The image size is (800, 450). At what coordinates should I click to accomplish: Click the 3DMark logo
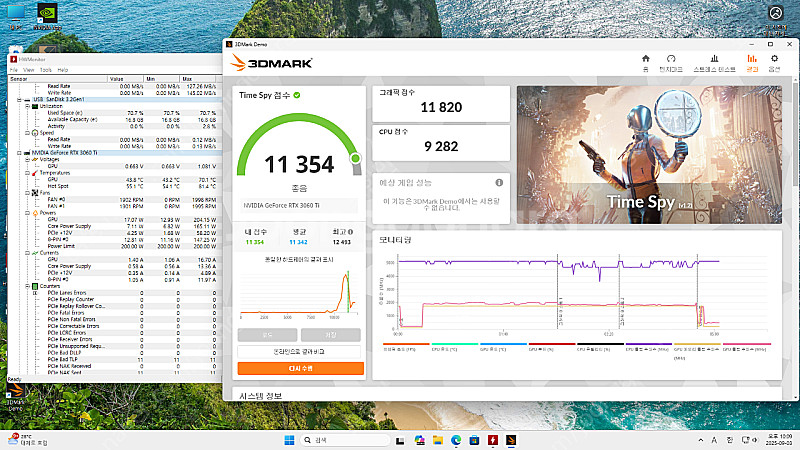pos(271,63)
